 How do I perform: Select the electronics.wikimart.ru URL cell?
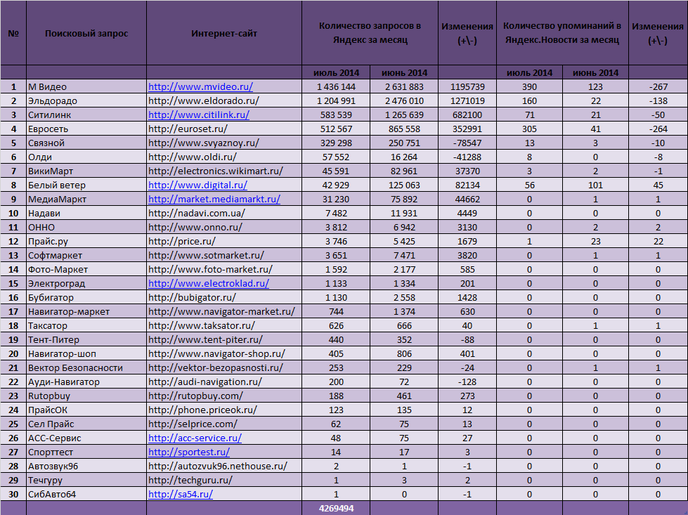pyautogui.click(x=224, y=171)
